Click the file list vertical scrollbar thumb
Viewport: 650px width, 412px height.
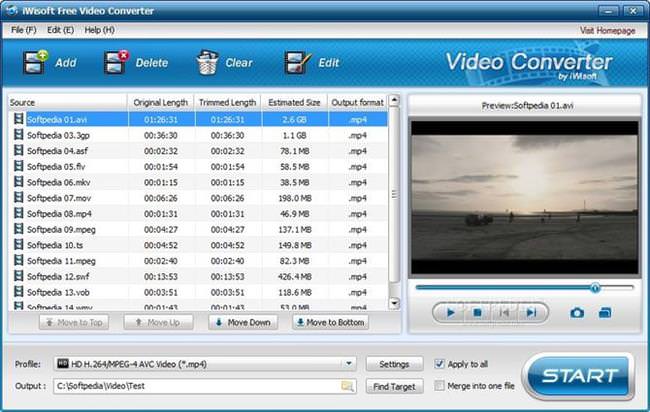pyautogui.click(x=394, y=194)
